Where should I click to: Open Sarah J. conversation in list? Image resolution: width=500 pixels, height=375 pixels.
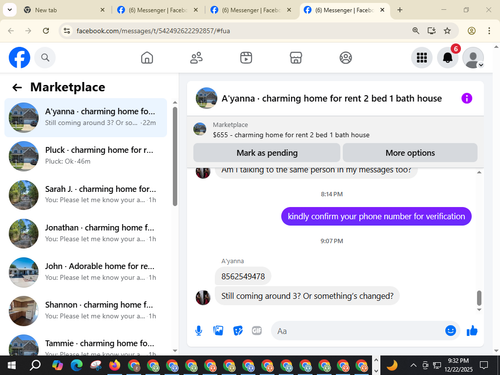(x=86, y=195)
